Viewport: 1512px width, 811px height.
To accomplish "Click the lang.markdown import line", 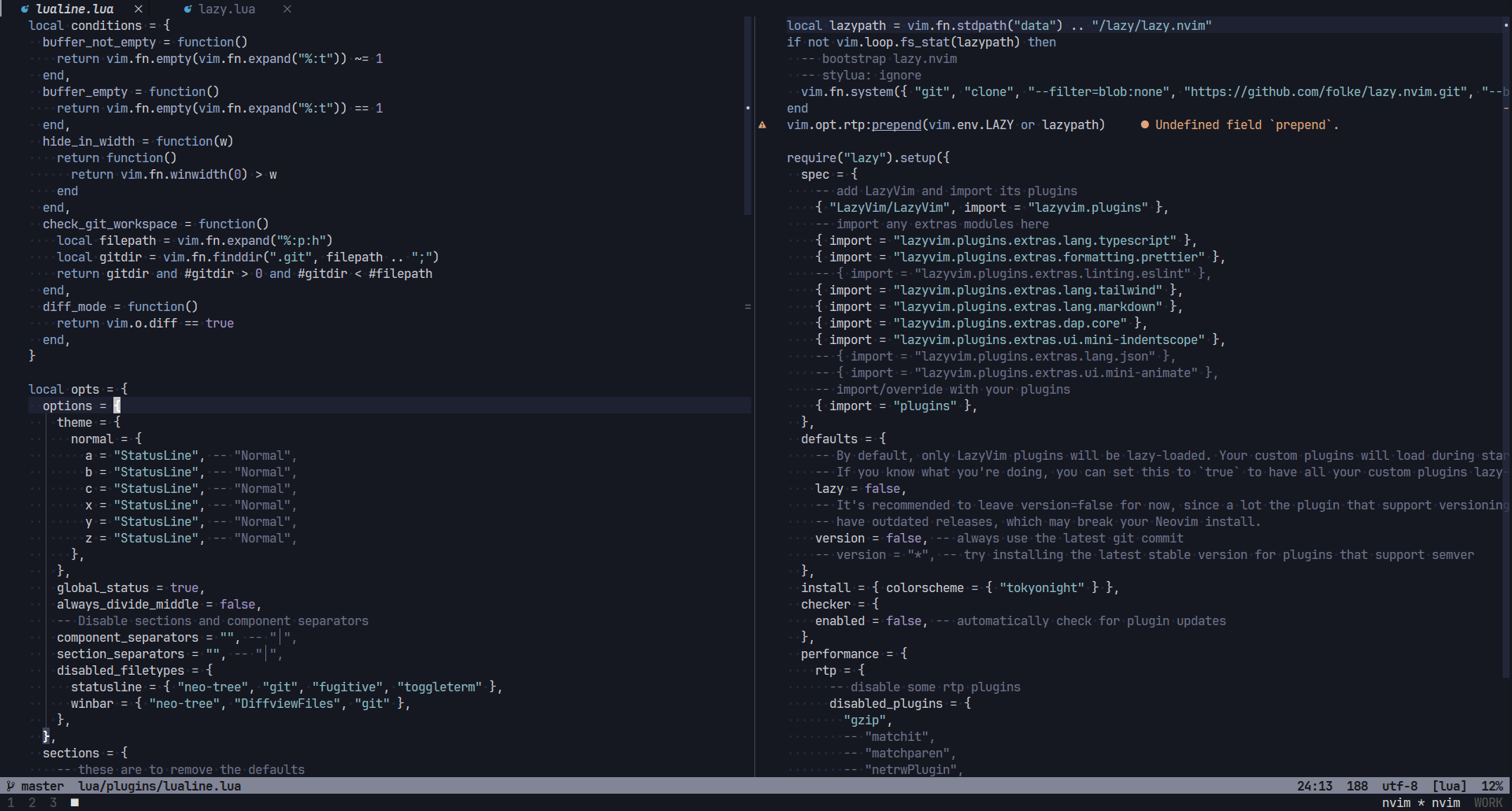I will click(x=999, y=306).
